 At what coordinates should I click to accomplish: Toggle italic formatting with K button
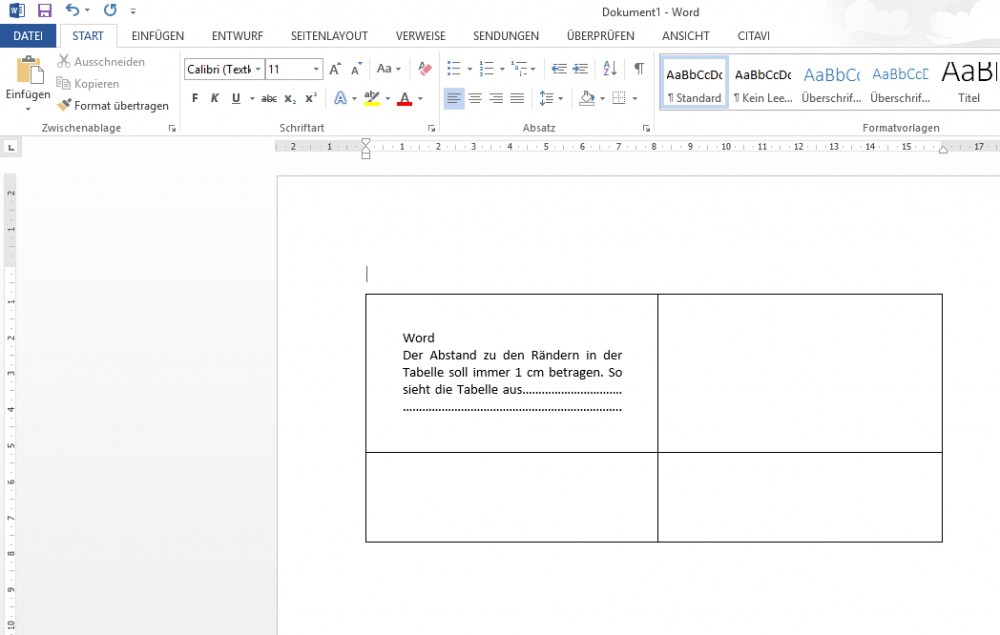pos(215,99)
